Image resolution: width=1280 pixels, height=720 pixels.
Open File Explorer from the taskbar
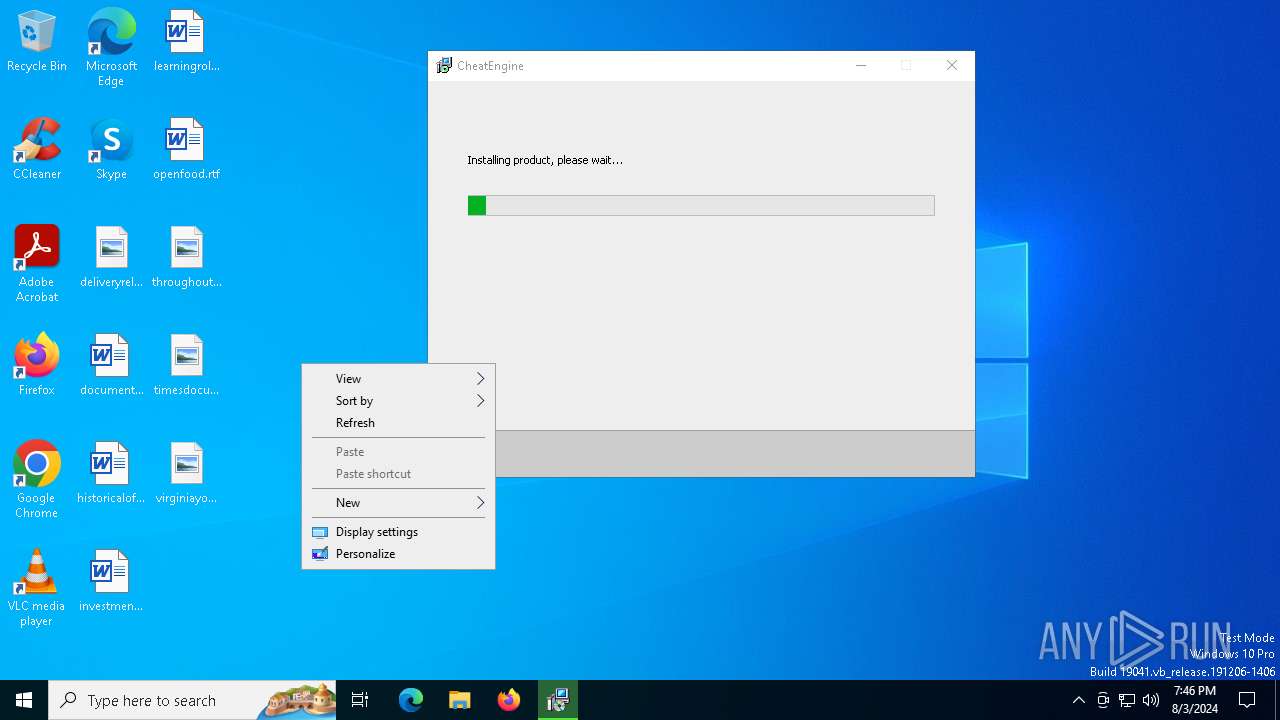pos(460,700)
